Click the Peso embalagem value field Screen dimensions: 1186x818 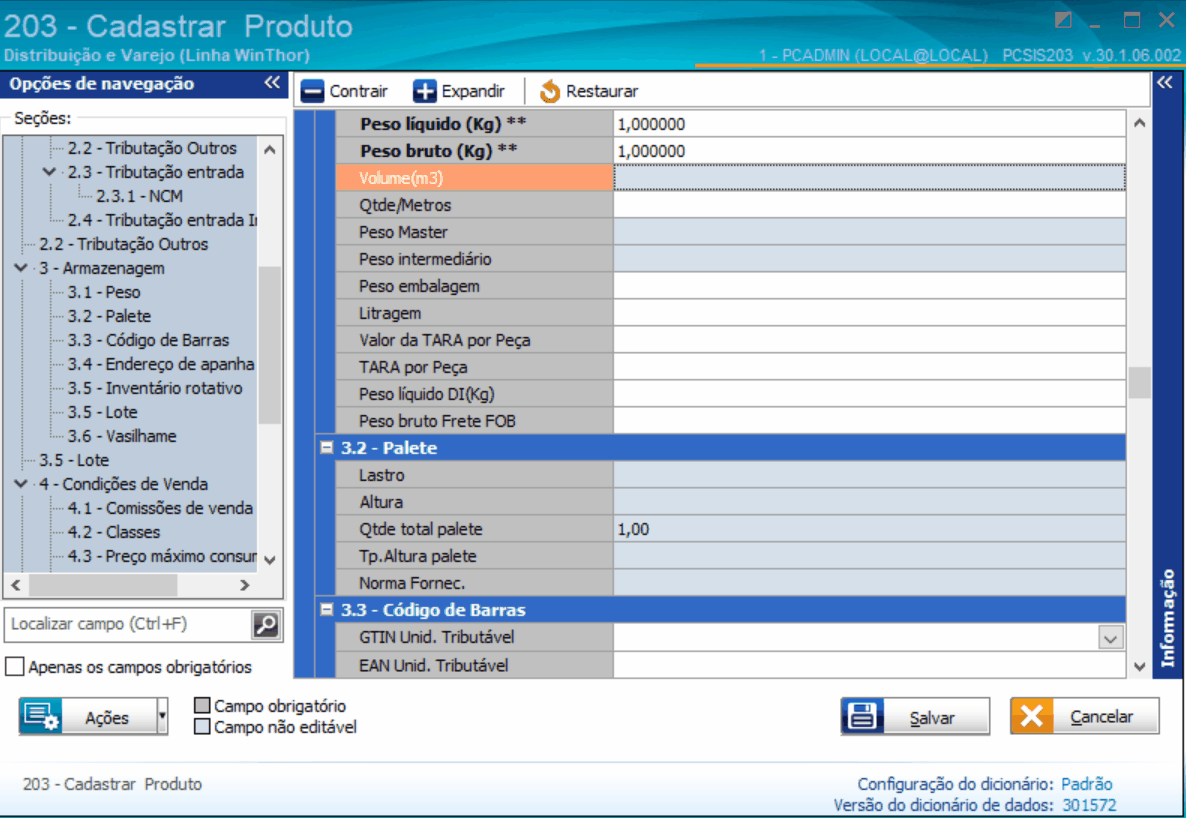(869, 286)
